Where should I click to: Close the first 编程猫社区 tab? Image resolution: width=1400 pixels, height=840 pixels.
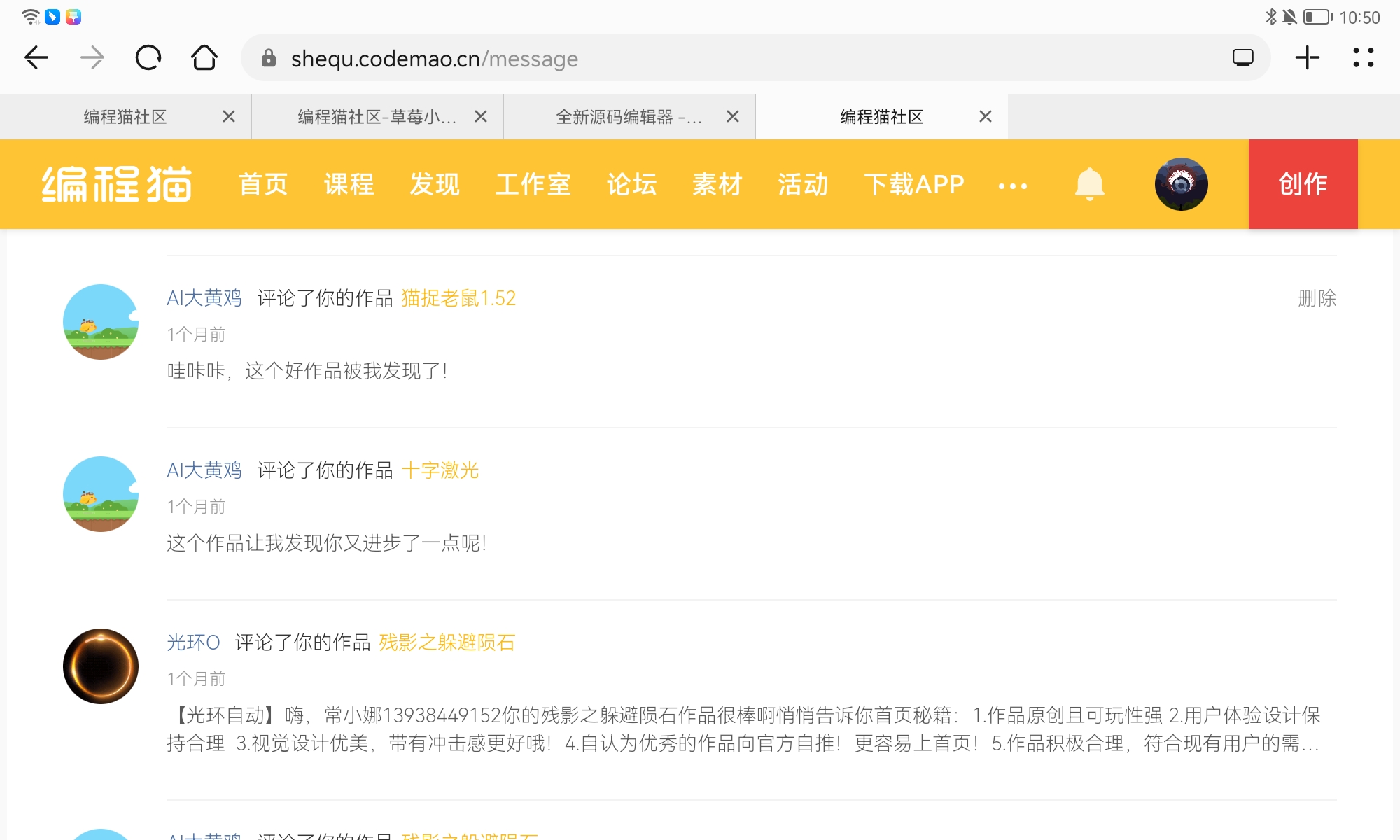tap(229, 117)
